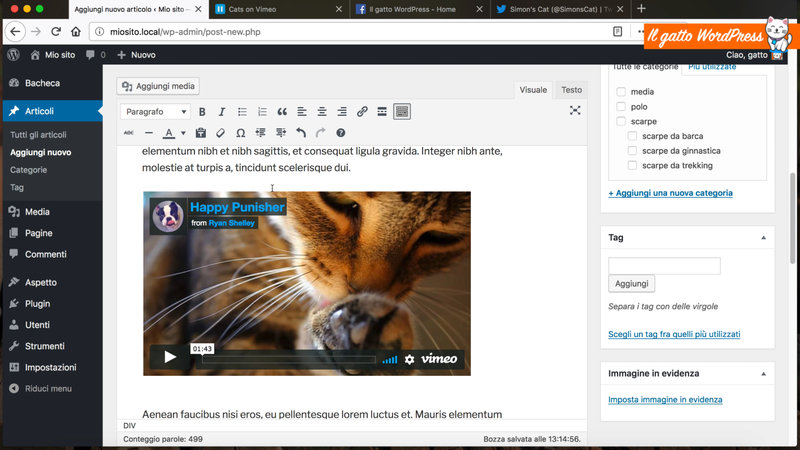Insert special character omega icon

tap(240, 133)
